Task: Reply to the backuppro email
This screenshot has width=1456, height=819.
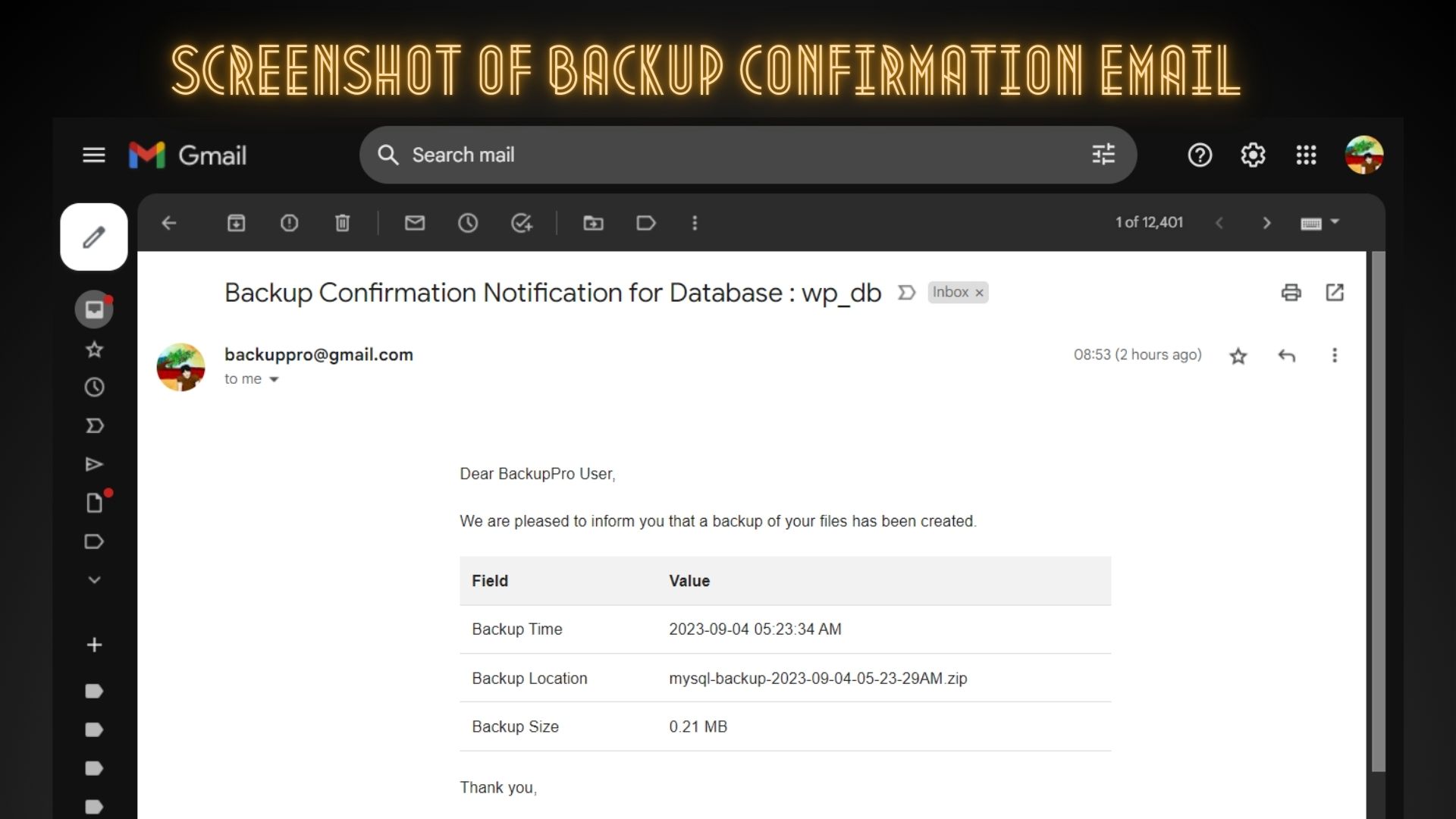Action: click(1287, 356)
